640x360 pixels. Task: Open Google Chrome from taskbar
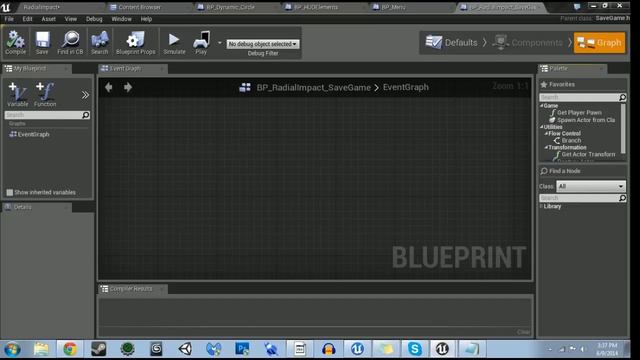70,349
